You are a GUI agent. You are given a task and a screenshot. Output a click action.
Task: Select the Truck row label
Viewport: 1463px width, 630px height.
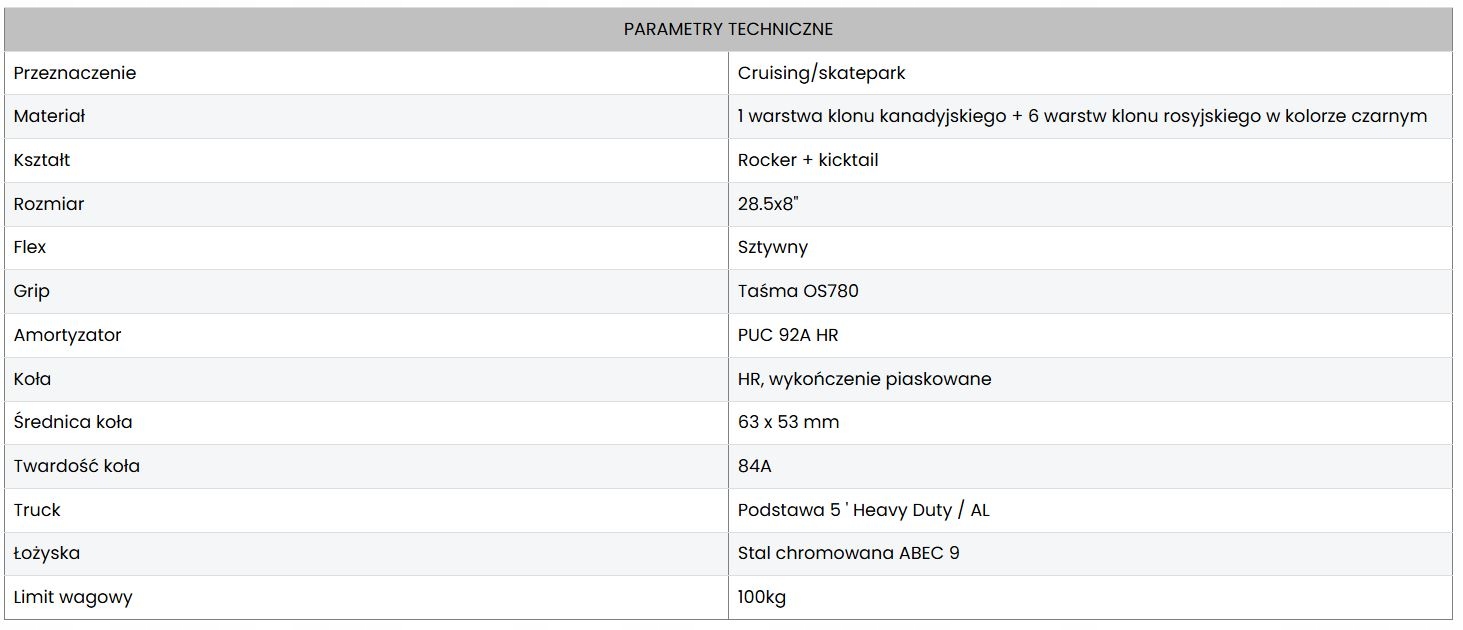click(37, 510)
